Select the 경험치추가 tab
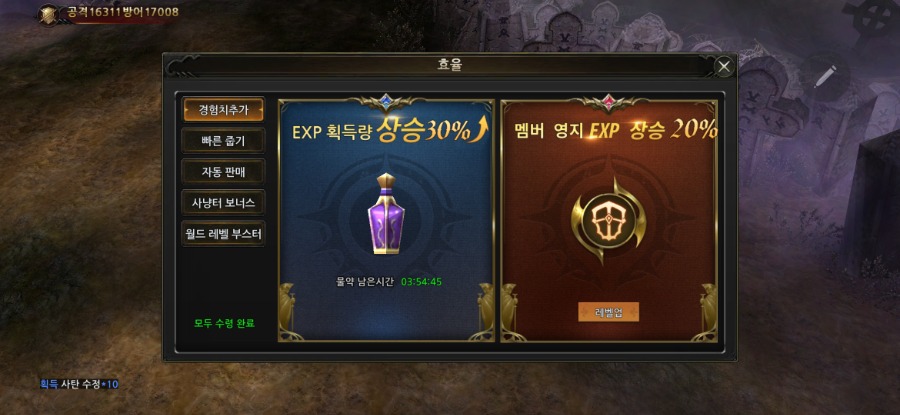The height and width of the screenshot is (415, 900). click(223, 109)
